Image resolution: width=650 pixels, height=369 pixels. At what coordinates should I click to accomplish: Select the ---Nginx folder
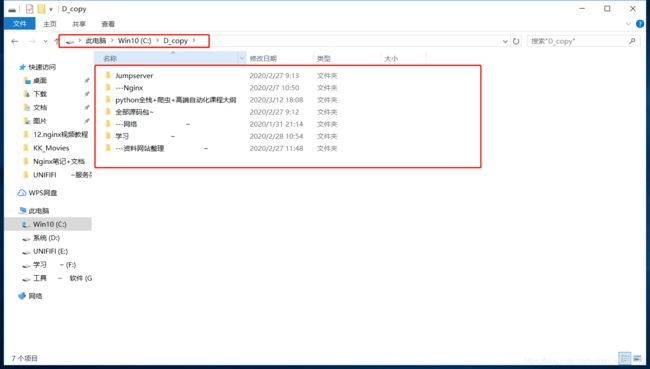(x=129, y=87)
